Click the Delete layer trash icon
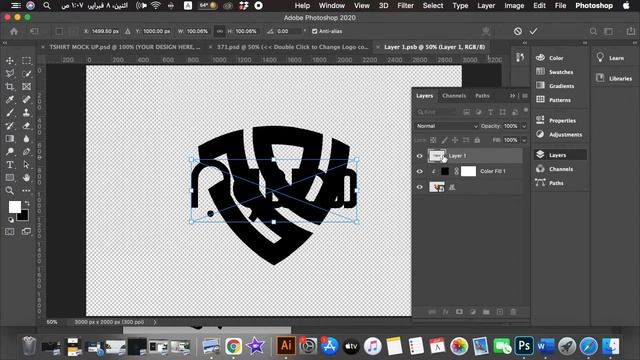Image resolution: width=640 pixels, height=360 pixels. 513,312
